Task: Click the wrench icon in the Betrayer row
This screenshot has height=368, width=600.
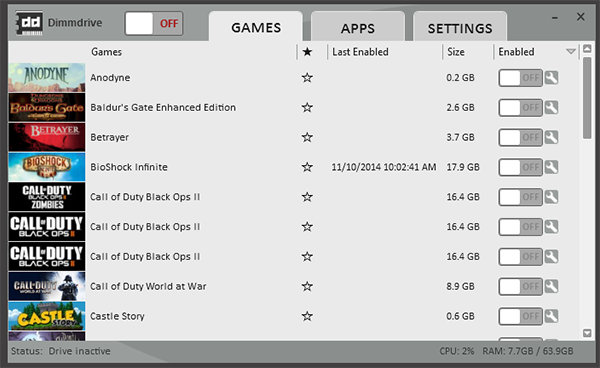Action: tap(551, 138)
